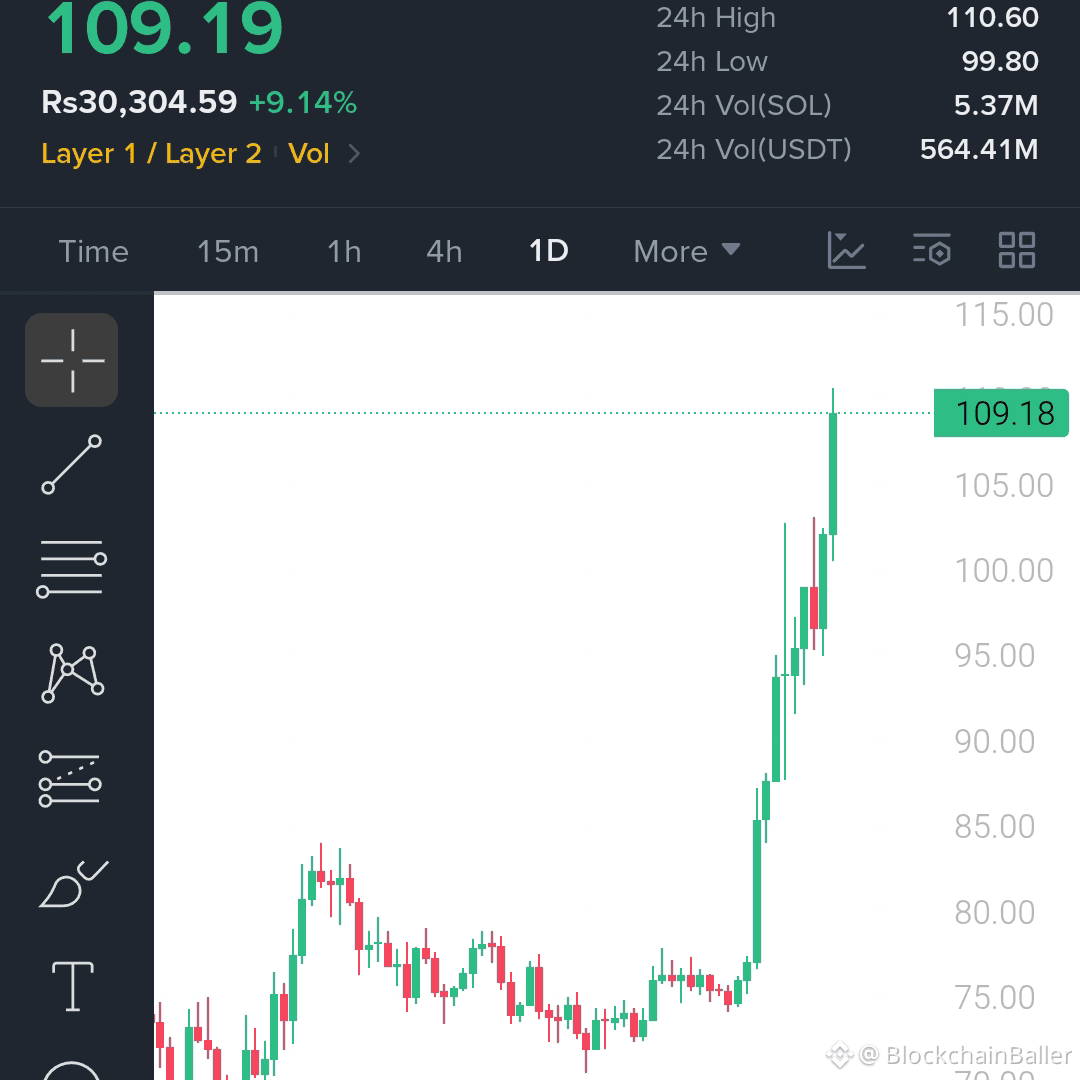Viewport: 1080px width, 1080px height.
Task: Click the 109.18 current price label
Action: click(x=1001, y=413)
